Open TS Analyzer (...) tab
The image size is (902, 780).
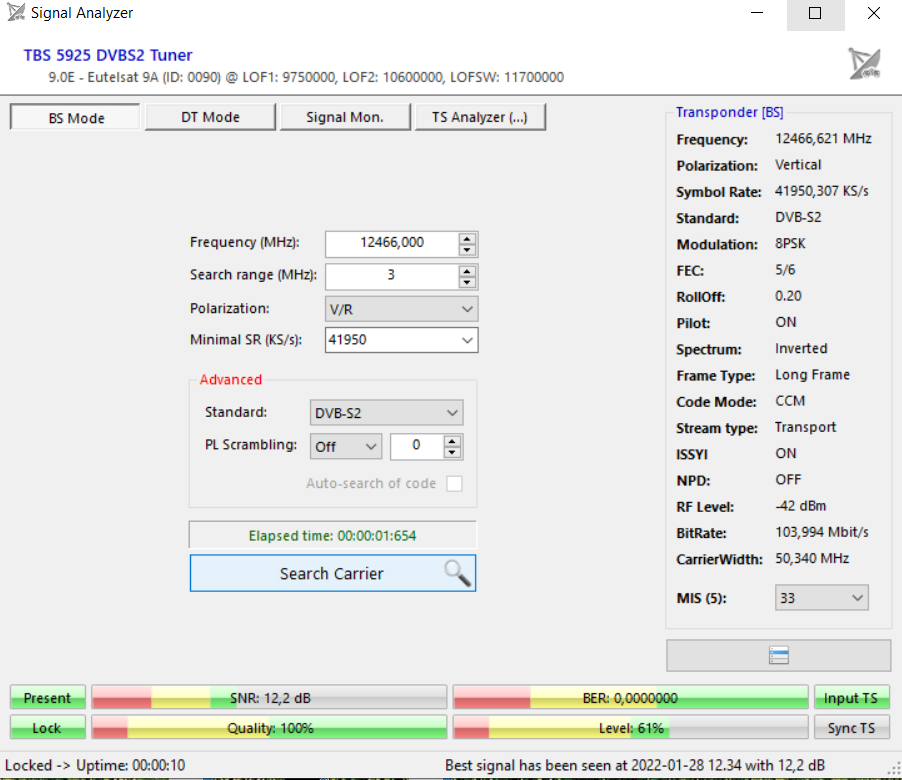pyautogui.click(x=480, y=117)
